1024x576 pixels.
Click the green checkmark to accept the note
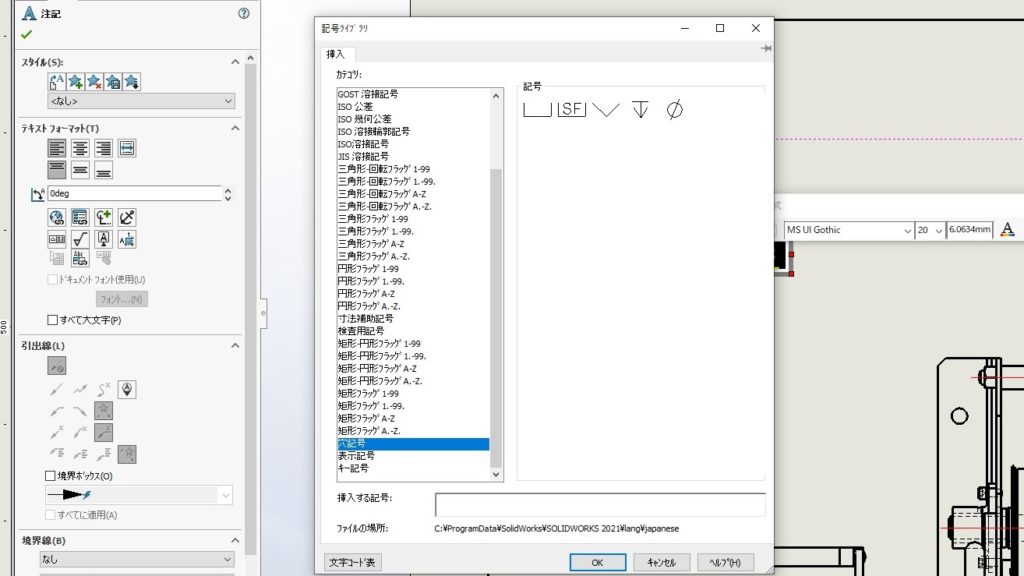(x=26, y=34)
